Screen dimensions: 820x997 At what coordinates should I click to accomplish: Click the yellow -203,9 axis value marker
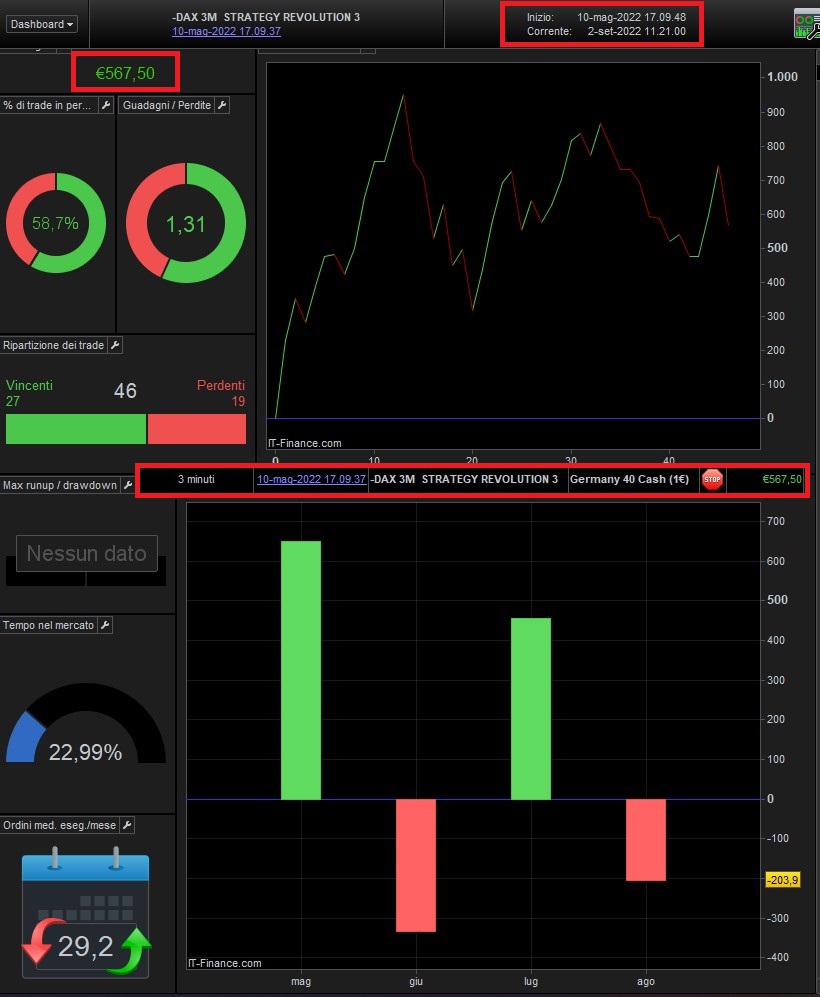pos(782,880)
